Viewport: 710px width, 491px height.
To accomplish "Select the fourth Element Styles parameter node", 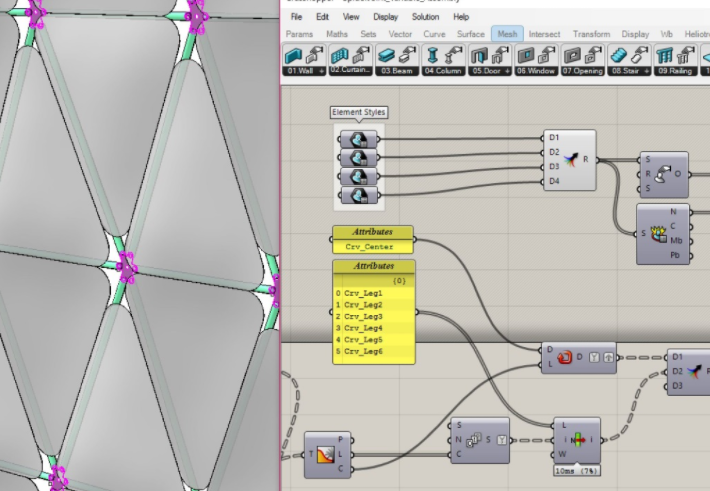I will pyautogui.click(x=359, y=195).
